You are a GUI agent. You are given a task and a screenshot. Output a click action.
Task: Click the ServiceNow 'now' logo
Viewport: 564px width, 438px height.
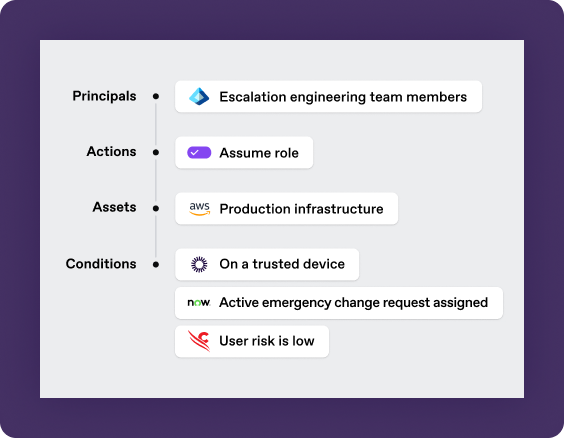tap(199, 302)
